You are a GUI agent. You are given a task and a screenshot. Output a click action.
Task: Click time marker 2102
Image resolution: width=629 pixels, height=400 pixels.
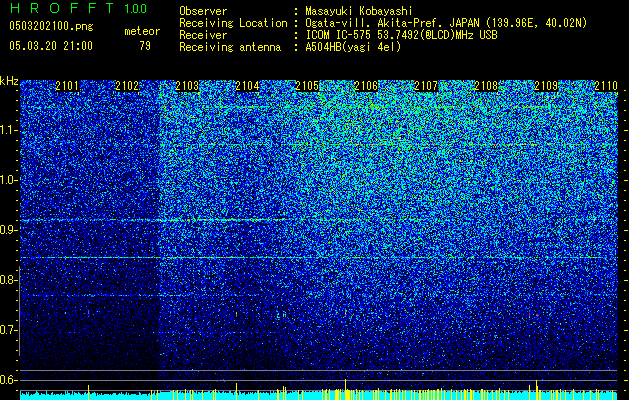127,85
